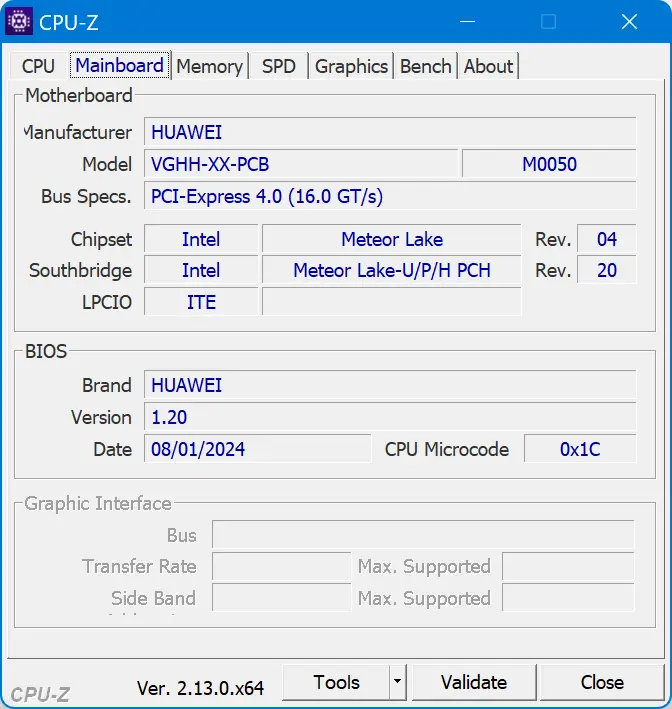Click the Ver. 2.13.0.x64 version text
The width and height of the screenshot is (672, 709).
pyautogui.click(x=200, y=688)
